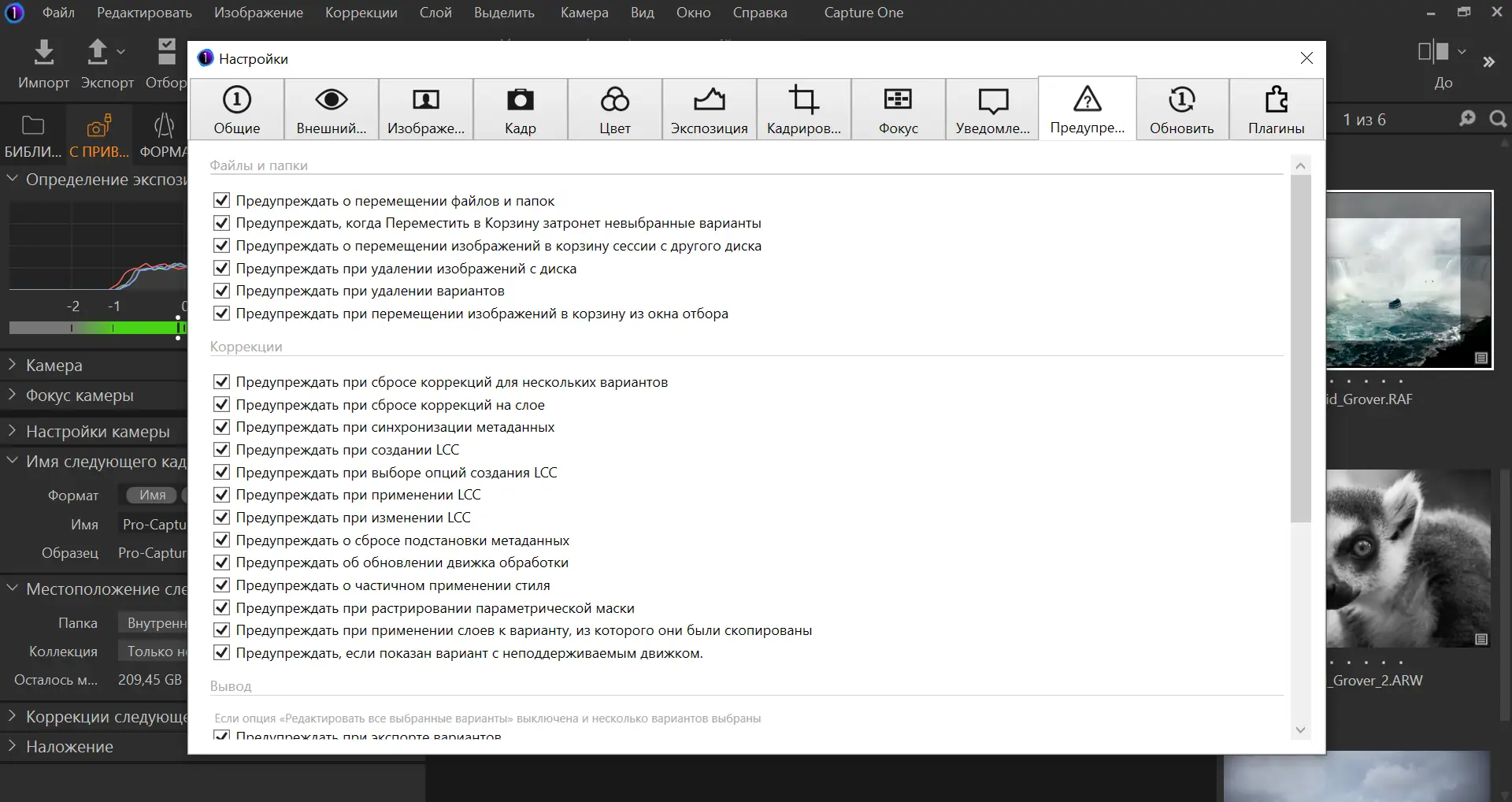
Task: Expand the Наложение panel
Action: [13, 746]
